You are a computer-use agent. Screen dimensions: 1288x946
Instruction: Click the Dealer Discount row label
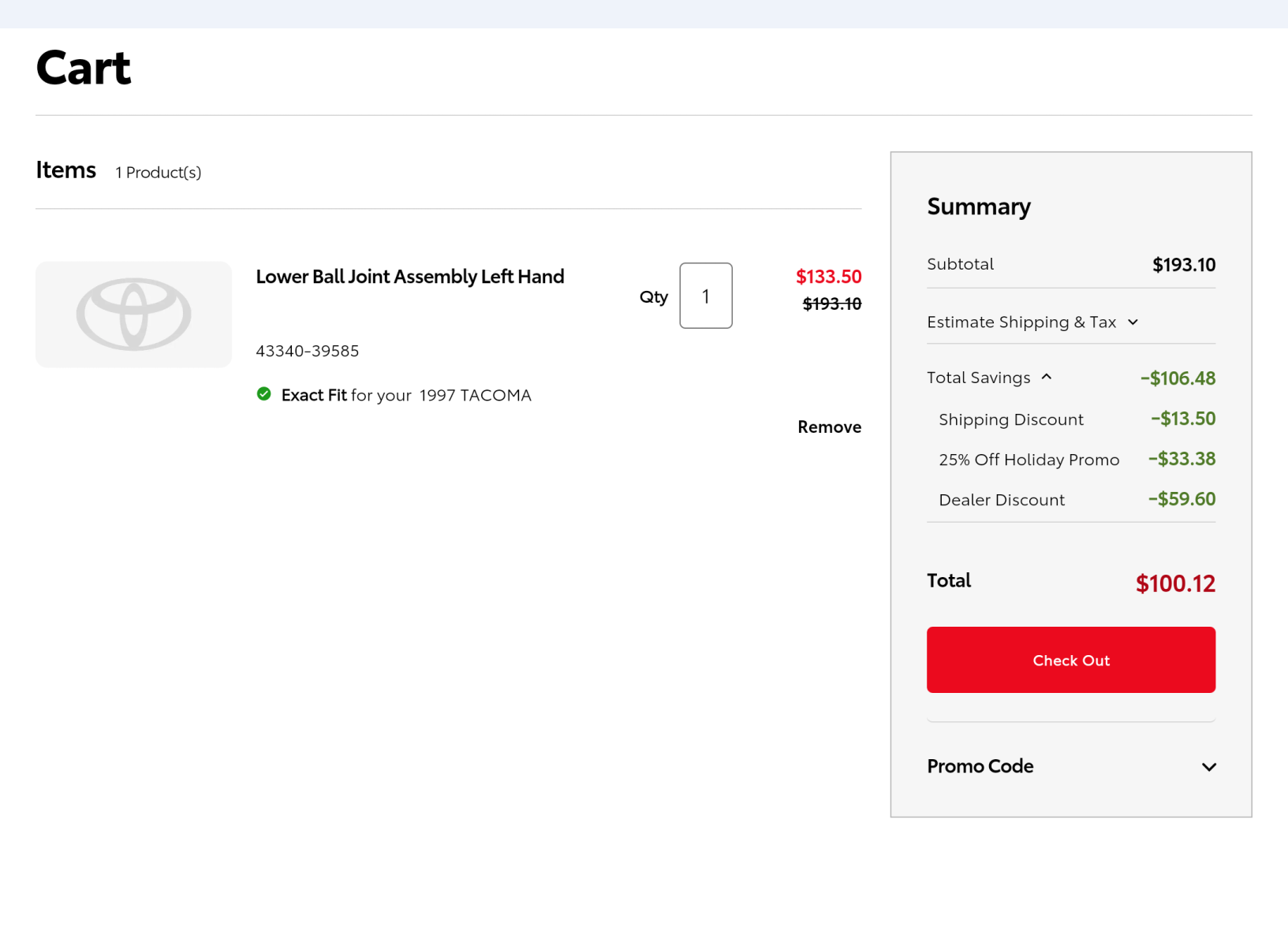[1002, 500]
